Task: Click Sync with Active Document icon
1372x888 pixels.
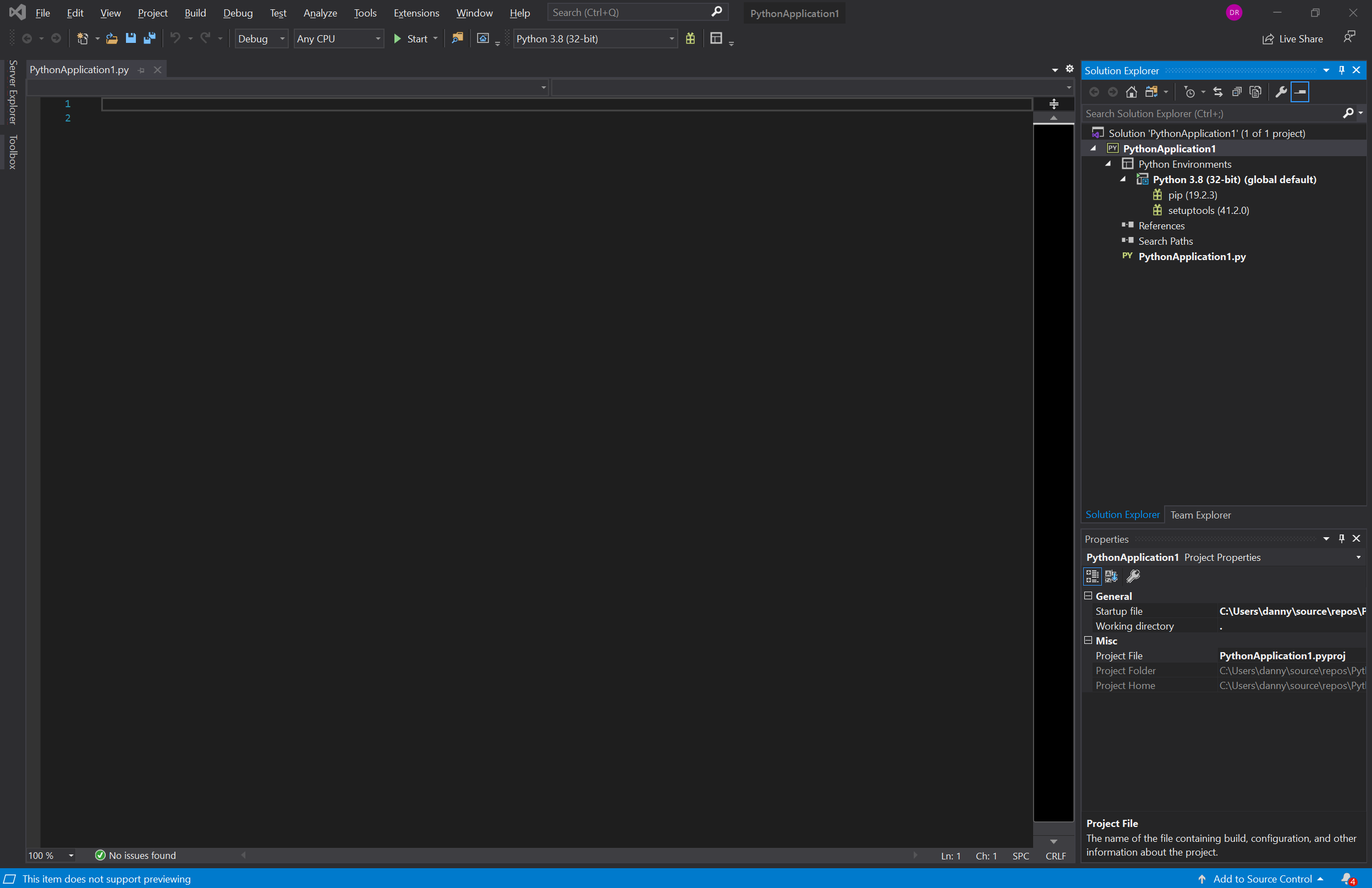Action: 1217,92
